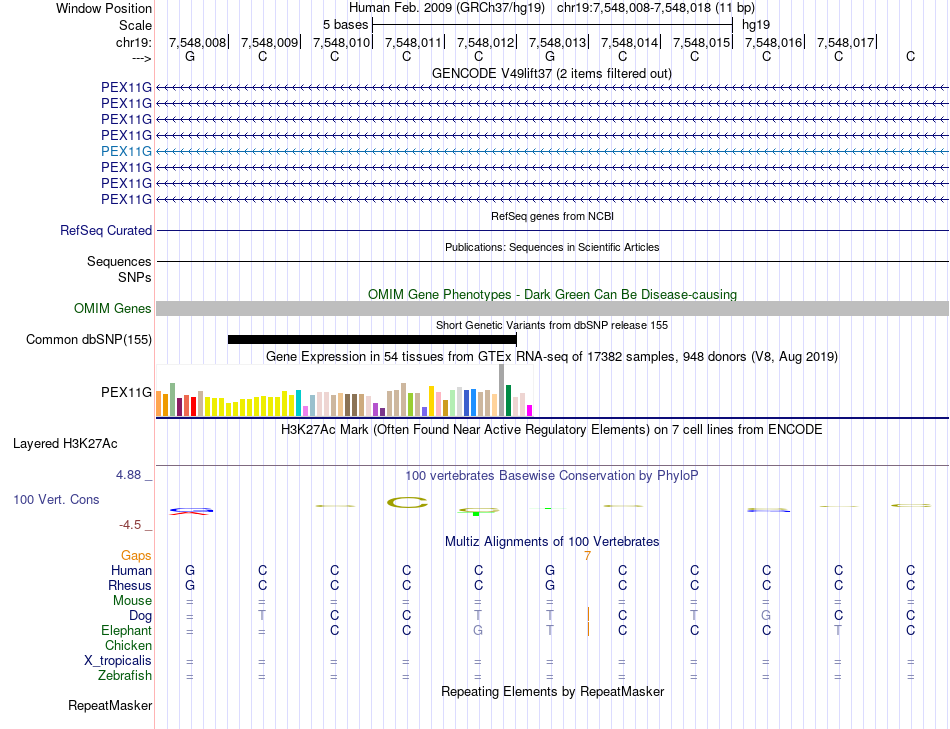Viewport: 950px width, 729px height.
Task: Click the OMIM Genes track label
Action: 113,308
